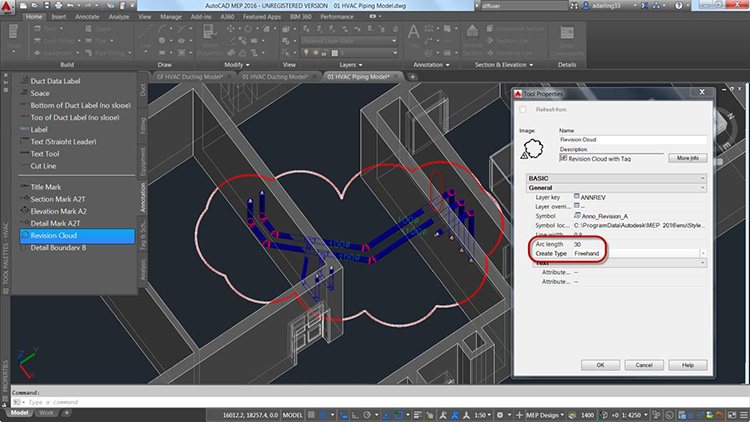Viewport: 750px width, 422px height.
Task: Select Detail Boundary B palette tool
Action: pos(58,248)
